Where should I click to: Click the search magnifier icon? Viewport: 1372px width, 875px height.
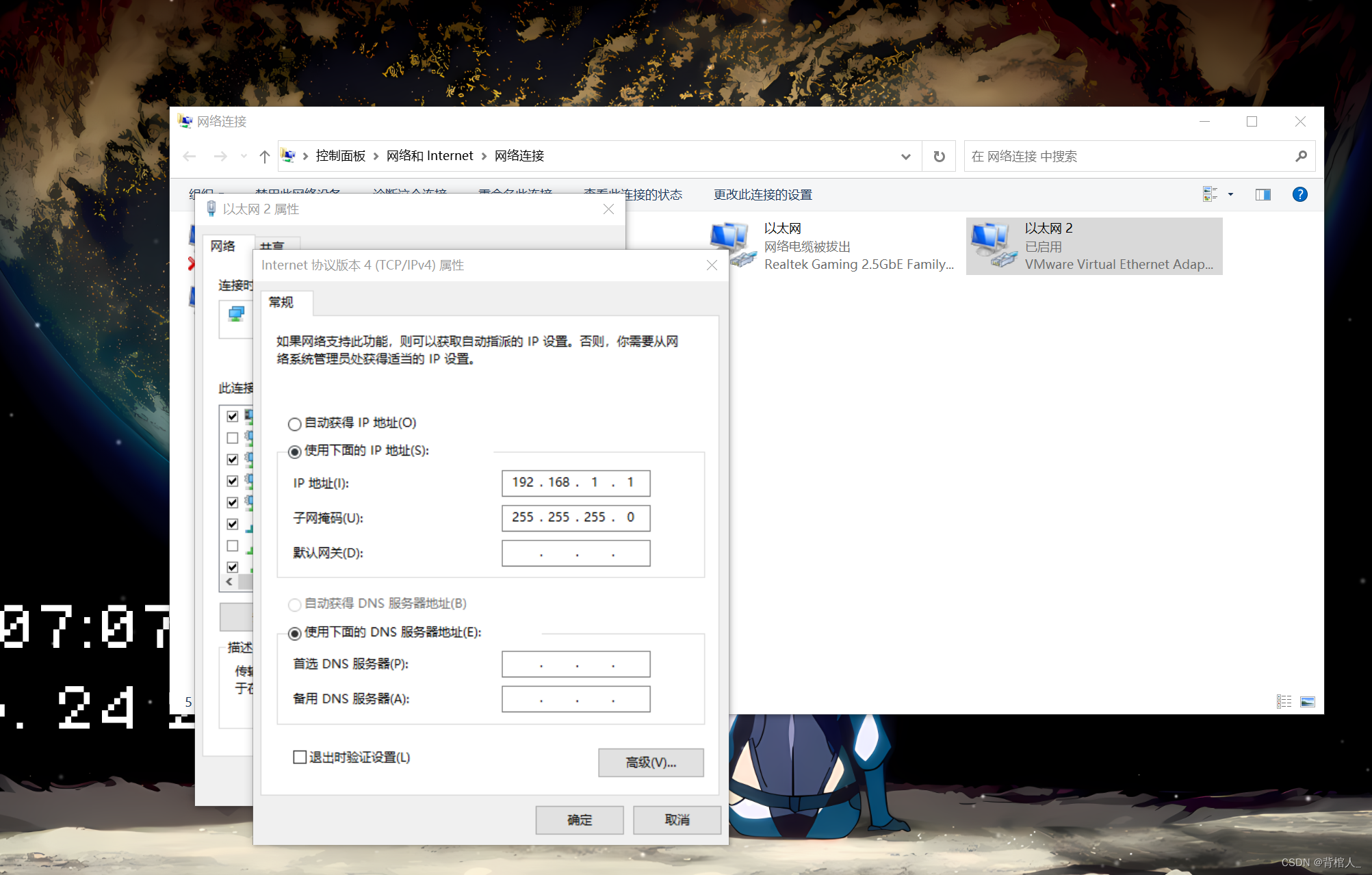tap(1301, 157)
